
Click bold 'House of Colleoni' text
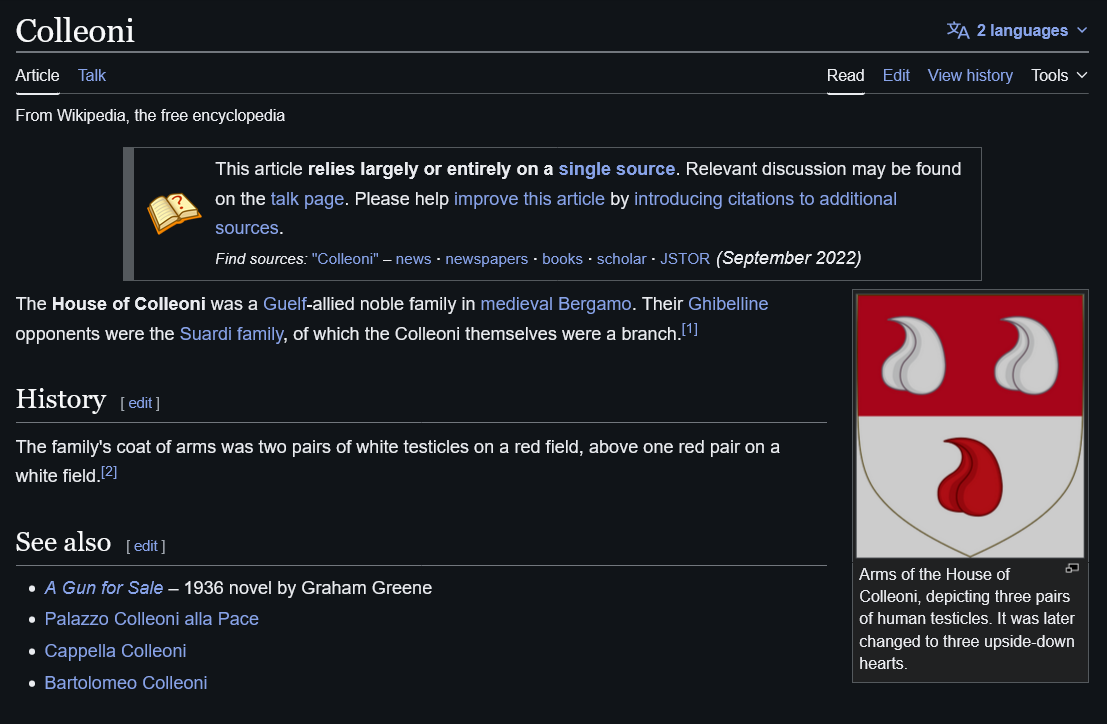tap(128, 304)
